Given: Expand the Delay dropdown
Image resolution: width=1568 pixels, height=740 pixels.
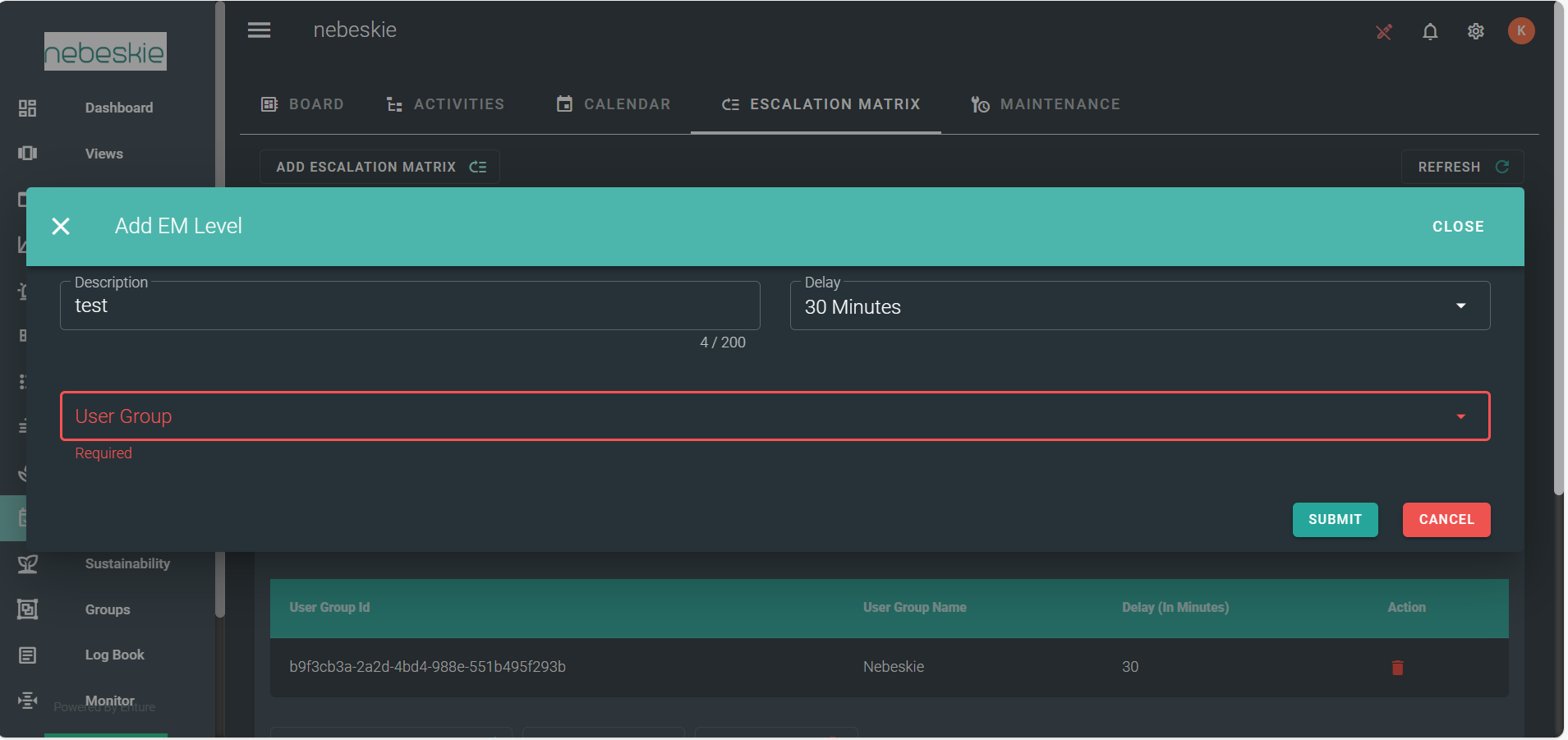Looking at the screenshot, I should [x=1139, y=306].
